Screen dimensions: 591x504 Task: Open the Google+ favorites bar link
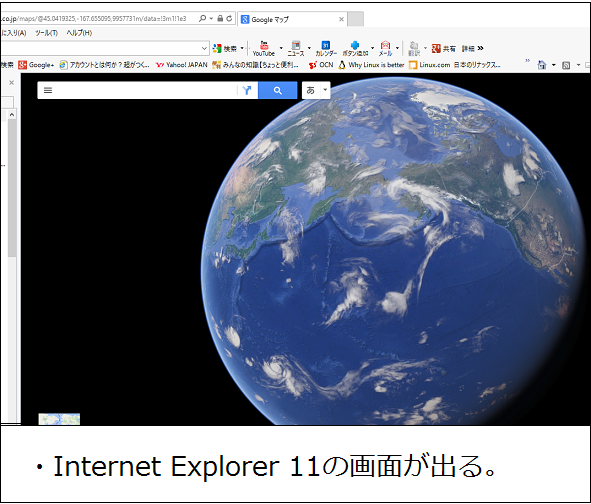coord(36,65)
